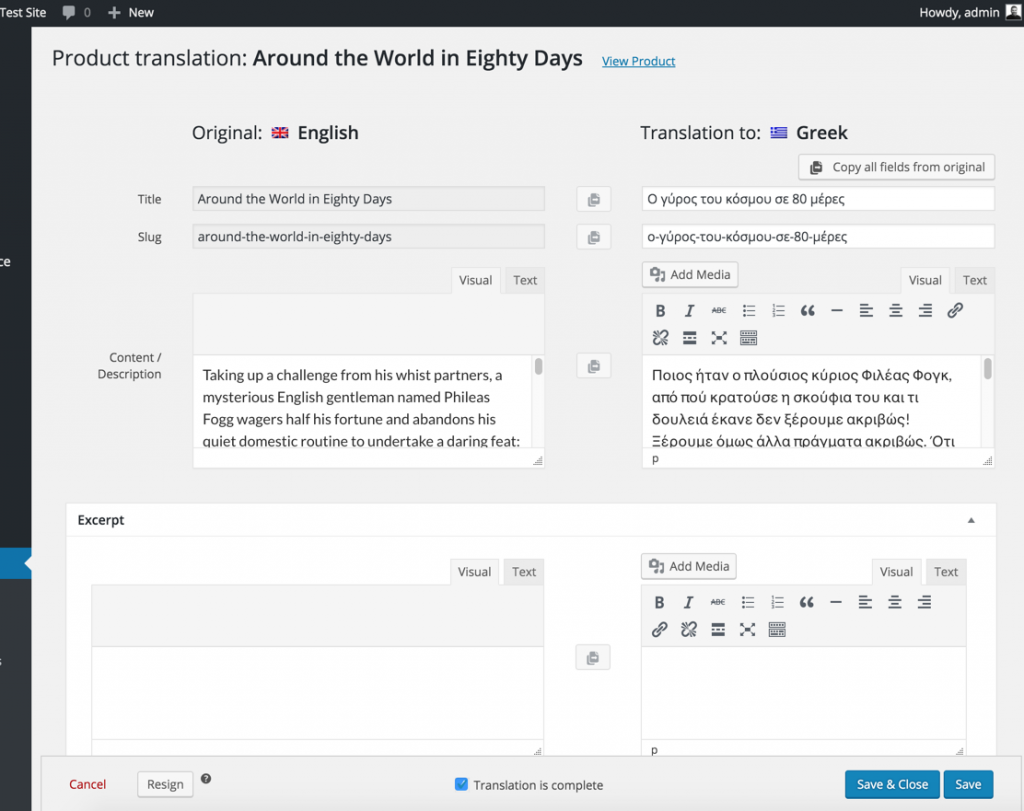Insert blockquote in Excerpt editor
1024x811 pixels.
[807, 602]
